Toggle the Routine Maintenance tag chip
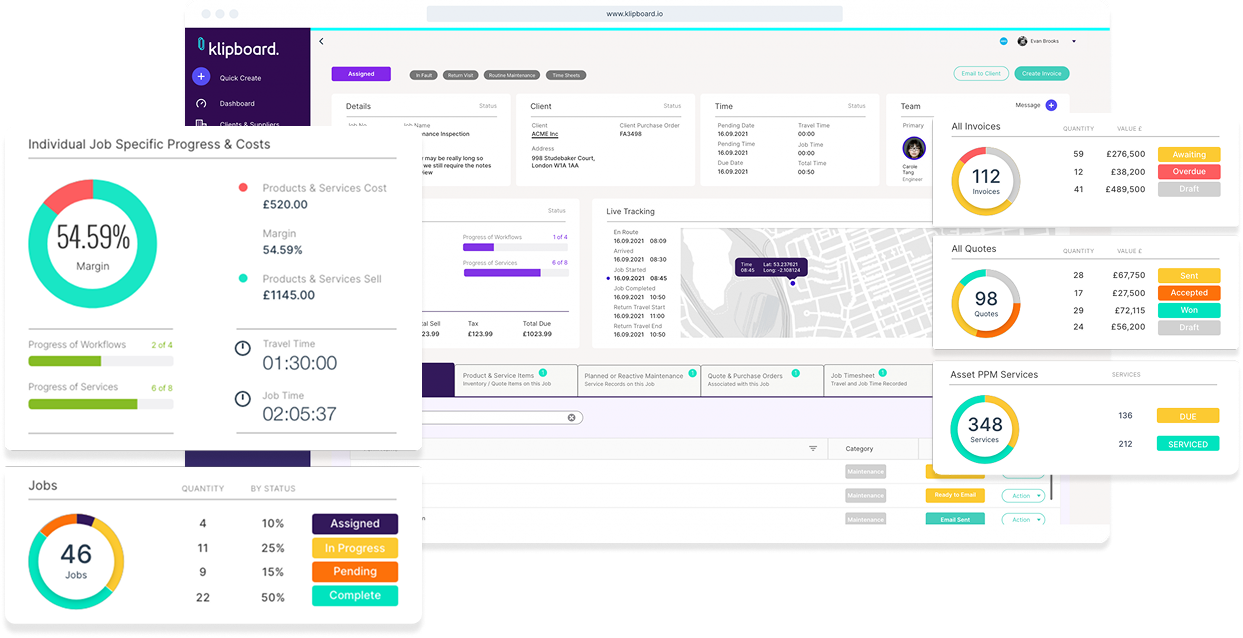Screen dimensions: 1243x638 (x=512, y=75)
